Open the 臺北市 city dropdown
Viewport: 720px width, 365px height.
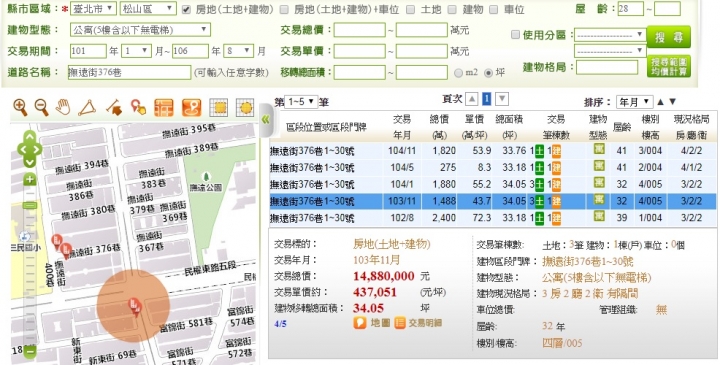[x=94, y=8]
